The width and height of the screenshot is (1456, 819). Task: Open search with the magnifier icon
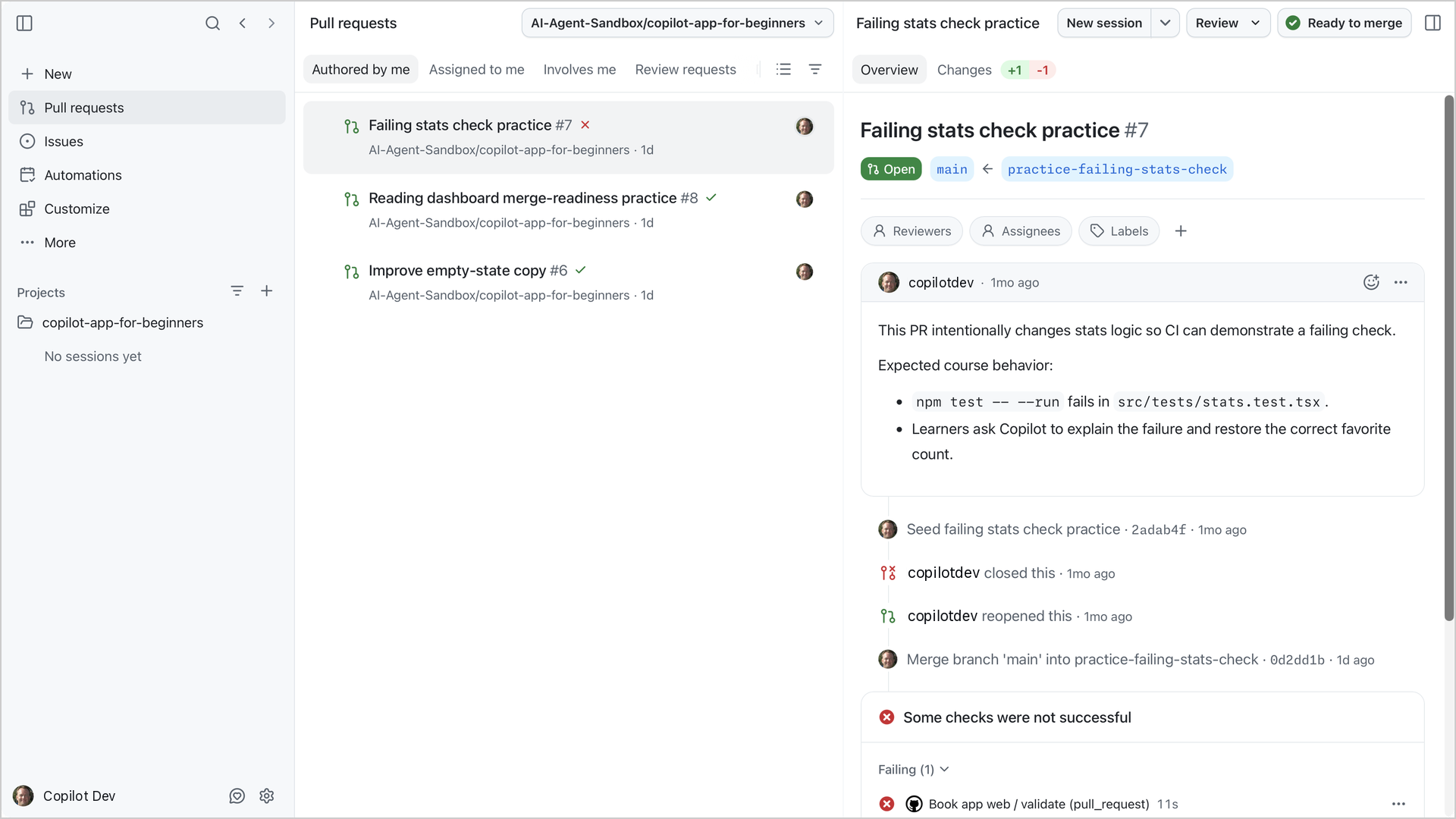pos(212,24)
